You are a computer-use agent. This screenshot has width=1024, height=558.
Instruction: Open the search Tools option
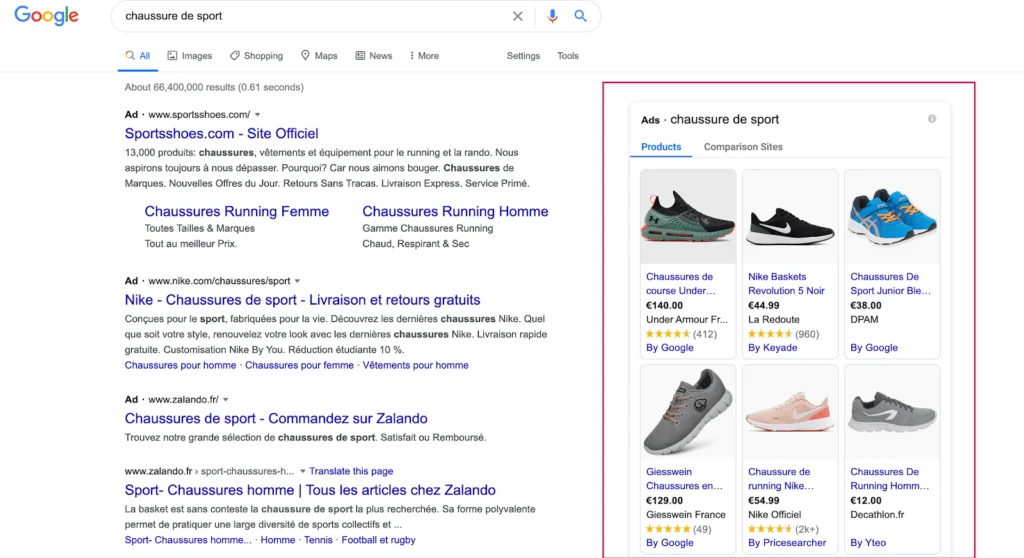[568, 56]
